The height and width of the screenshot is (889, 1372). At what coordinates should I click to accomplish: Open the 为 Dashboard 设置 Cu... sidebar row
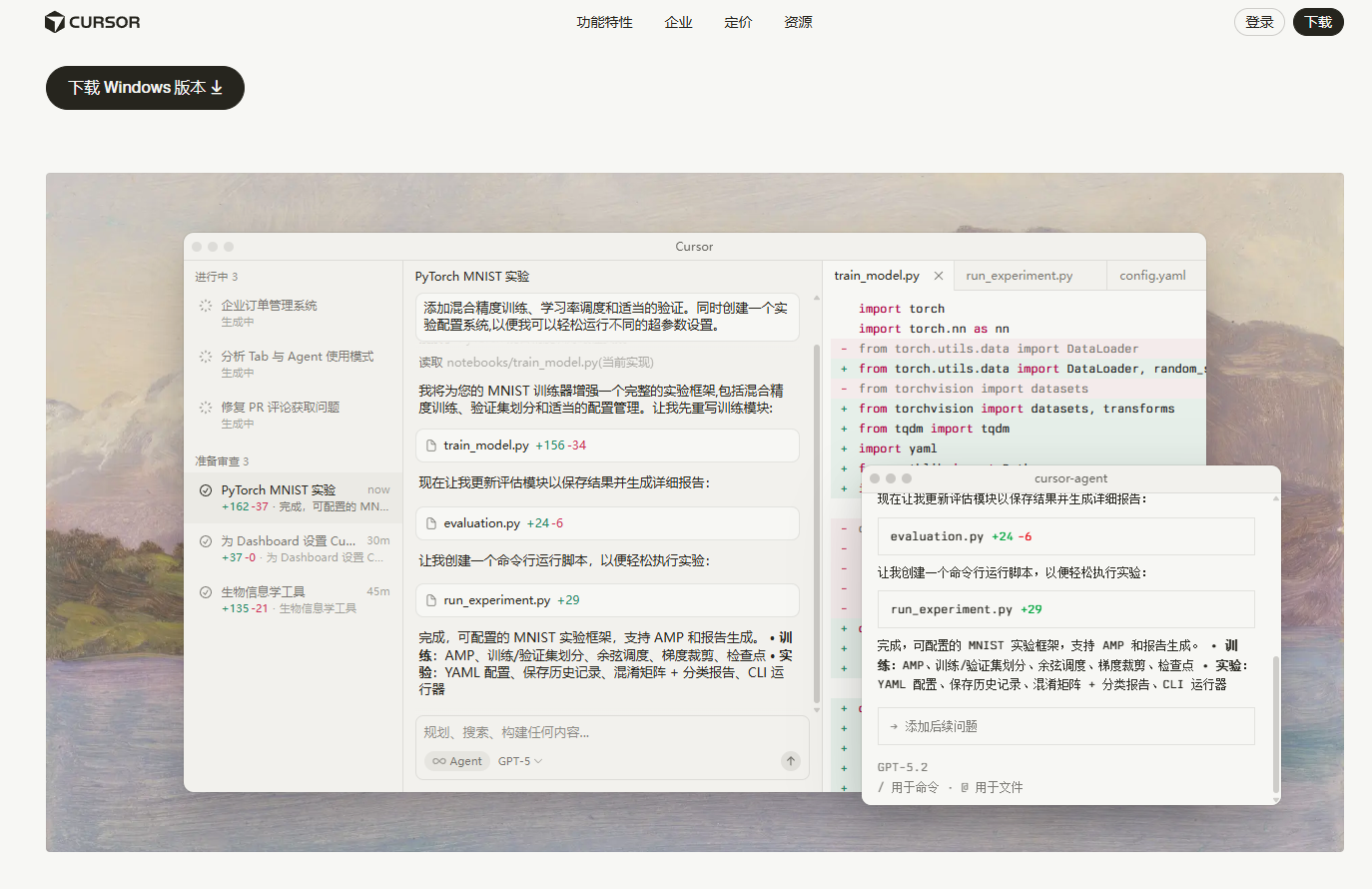coord(294,548)
